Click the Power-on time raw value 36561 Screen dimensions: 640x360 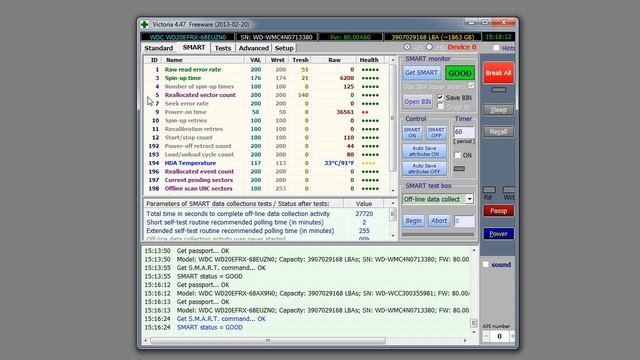(x=345, y=112)
